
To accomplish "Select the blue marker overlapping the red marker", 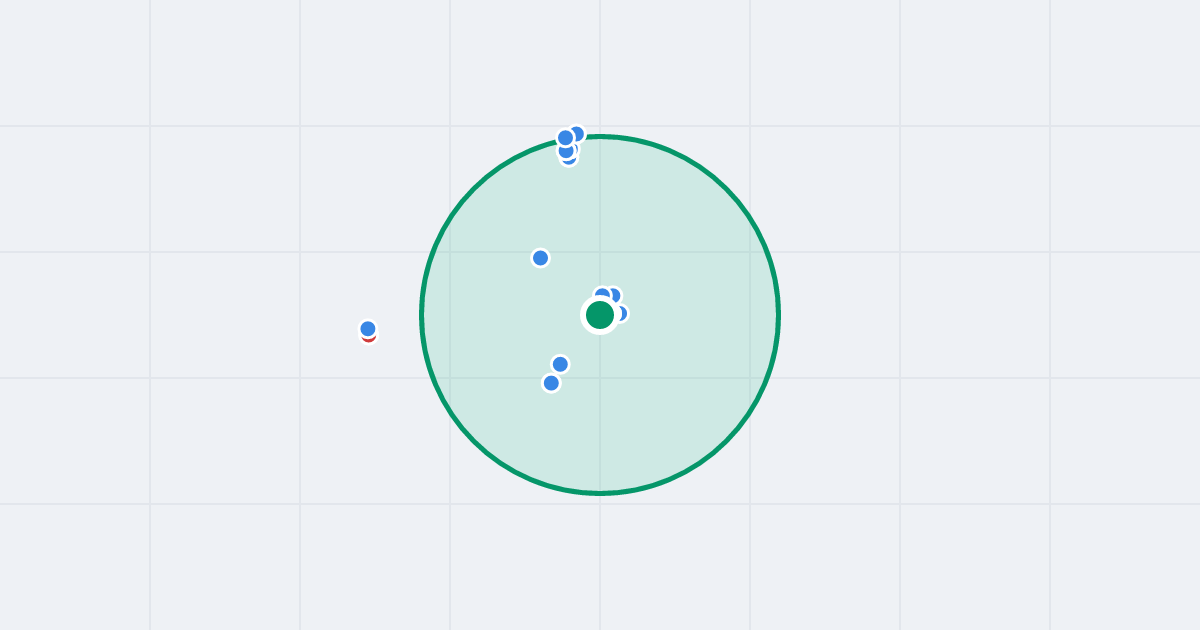I will coord(368,329).
